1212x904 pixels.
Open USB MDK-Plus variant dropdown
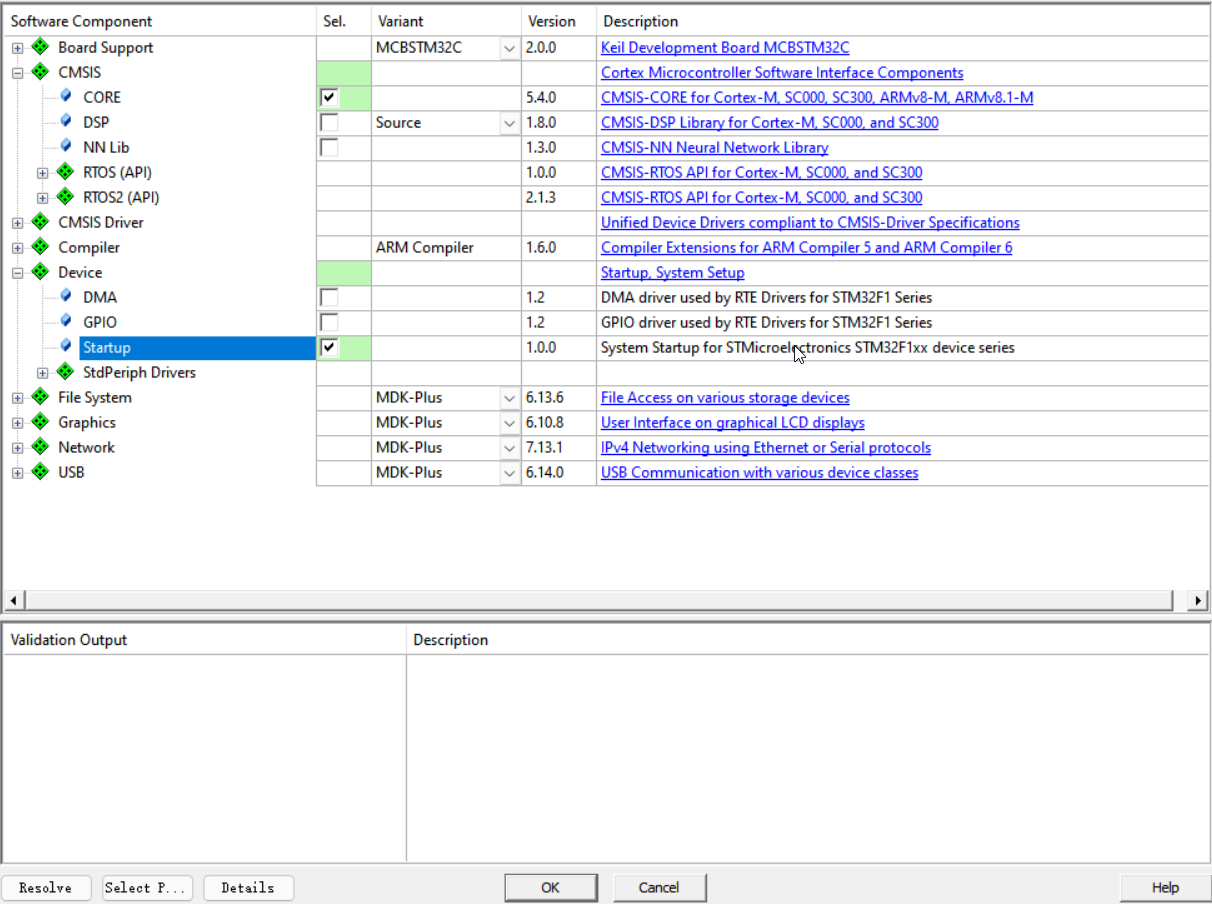coord(510,473)
